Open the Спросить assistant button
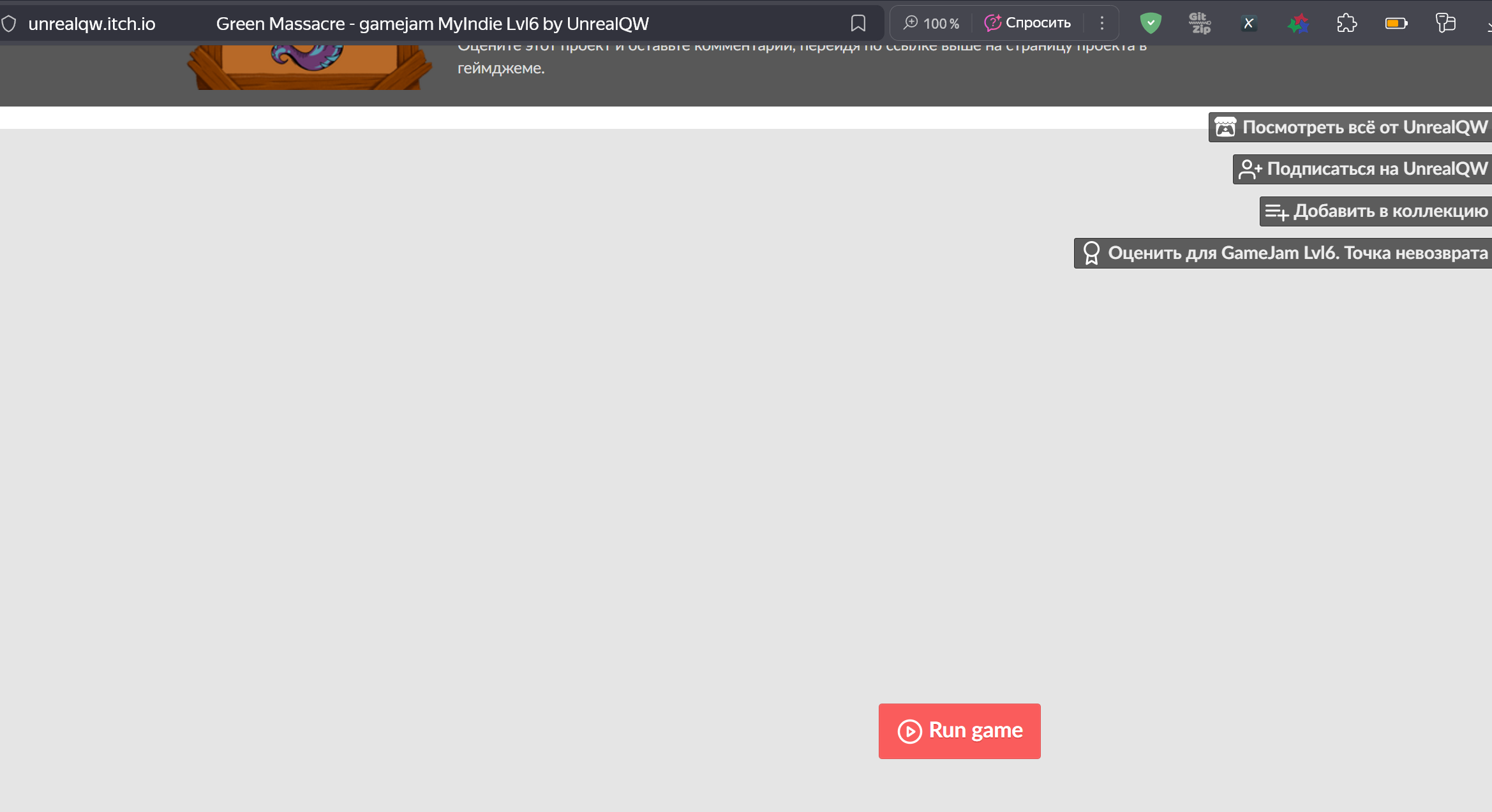This screenshot has height=812, width=1492. (x=1027, y=23)
